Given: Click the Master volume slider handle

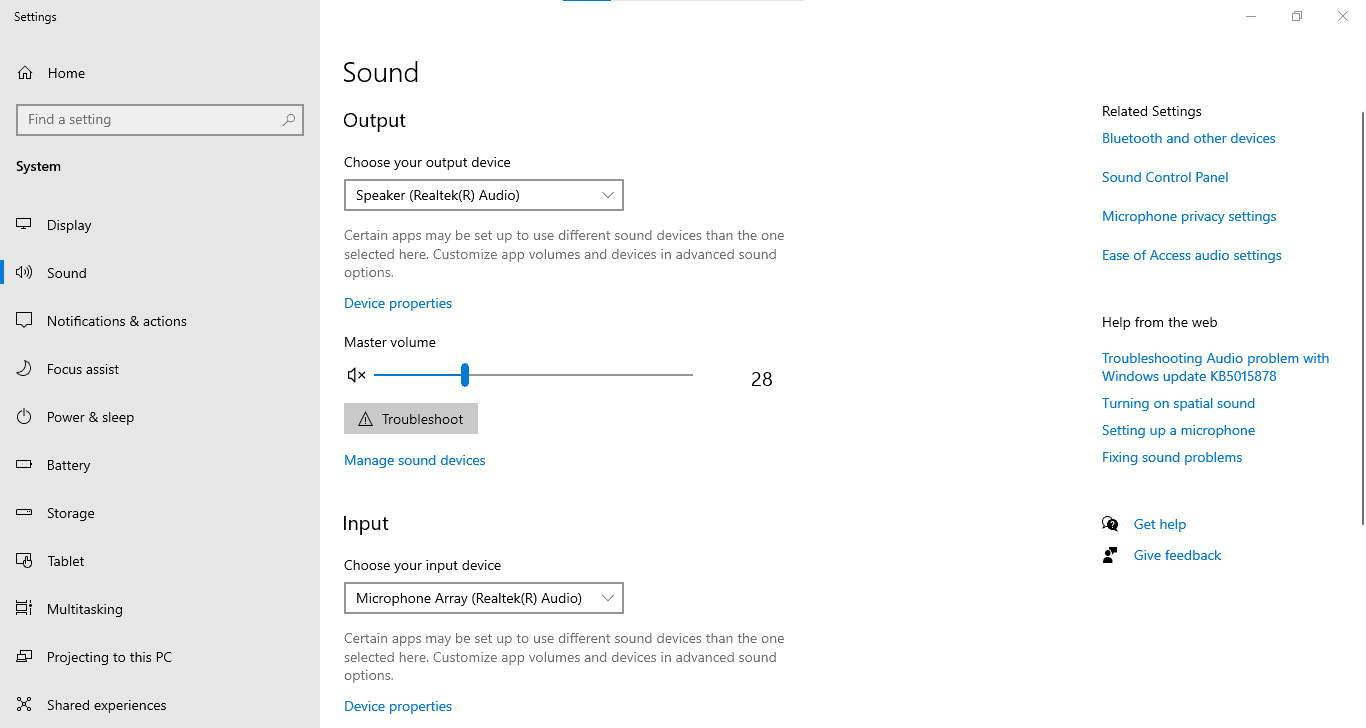Looking at the screenshot, I should tap(465, 375).
